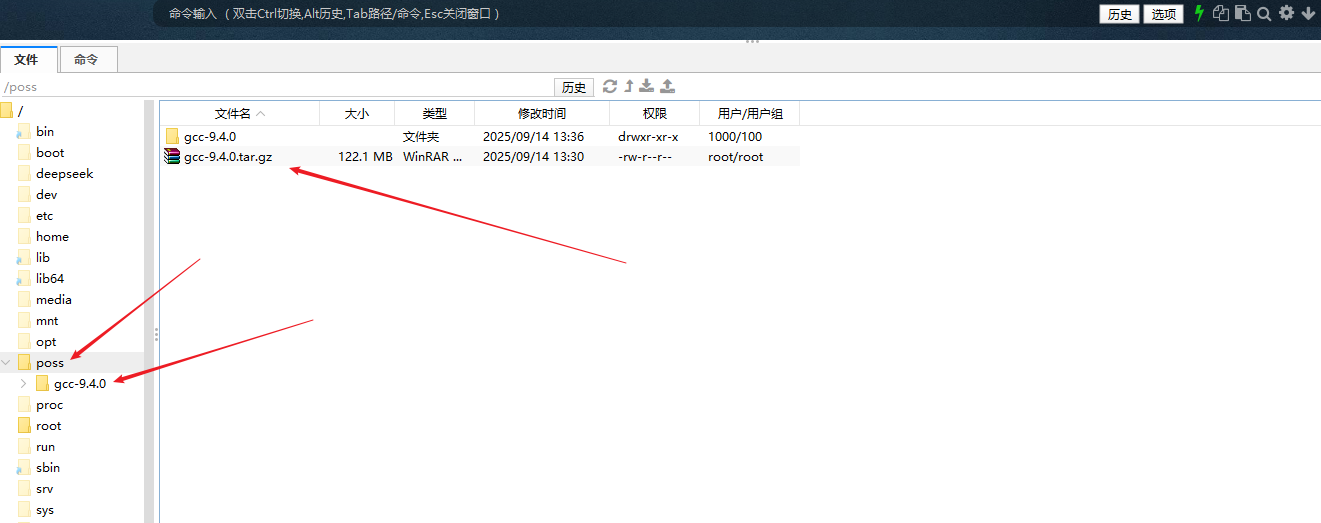This screenshot has width=1321, height=523.
Task: Select the home folder in tree
Action: coord(52,236)
